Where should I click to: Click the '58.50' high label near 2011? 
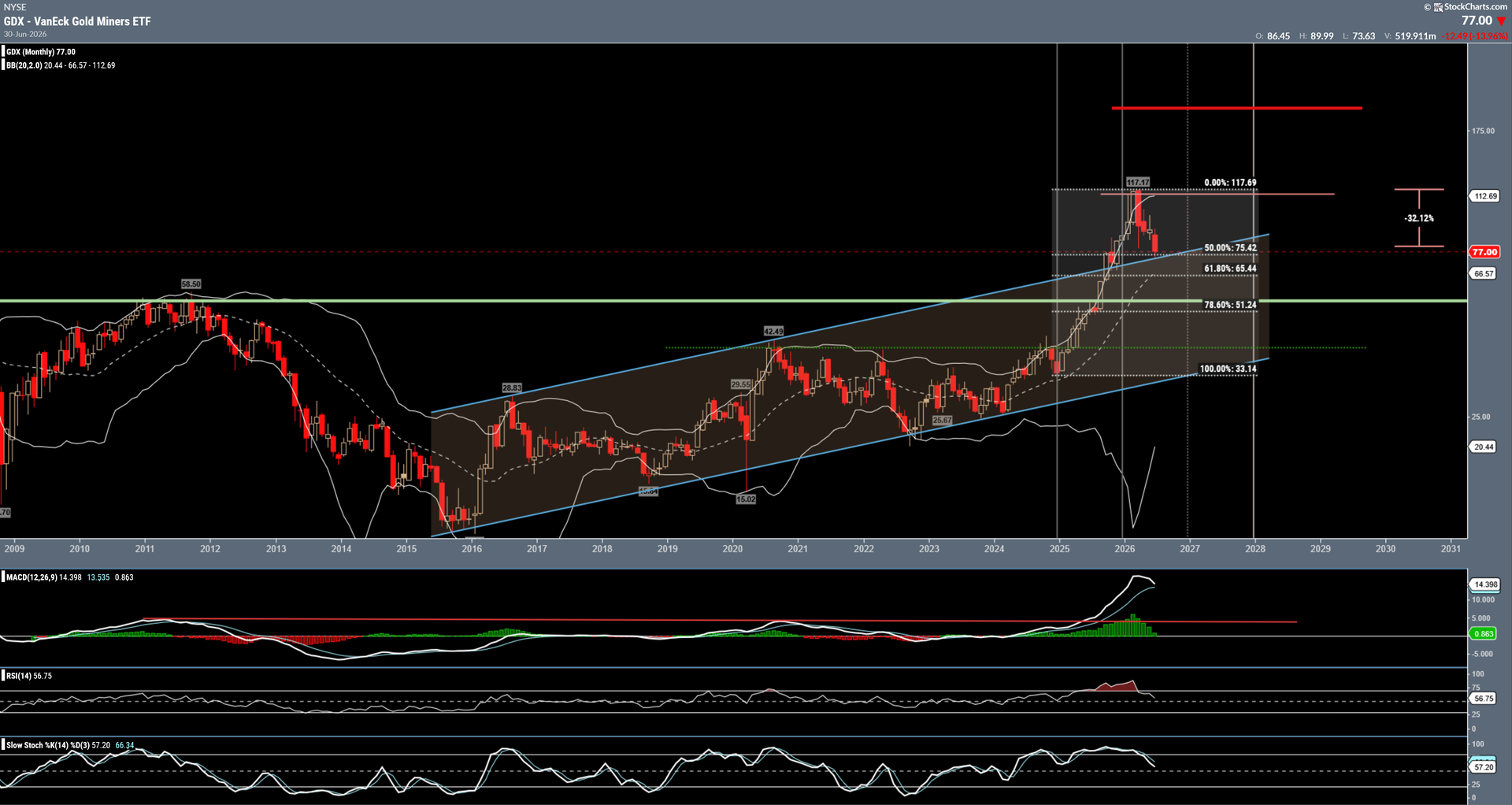pyautogui.click(x=191, y=284)
